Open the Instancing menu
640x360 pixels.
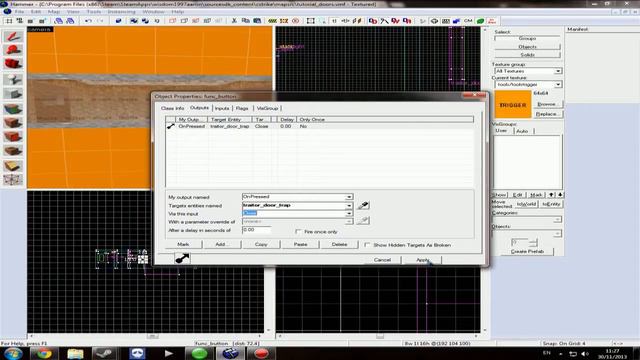[x=121, y=12]
